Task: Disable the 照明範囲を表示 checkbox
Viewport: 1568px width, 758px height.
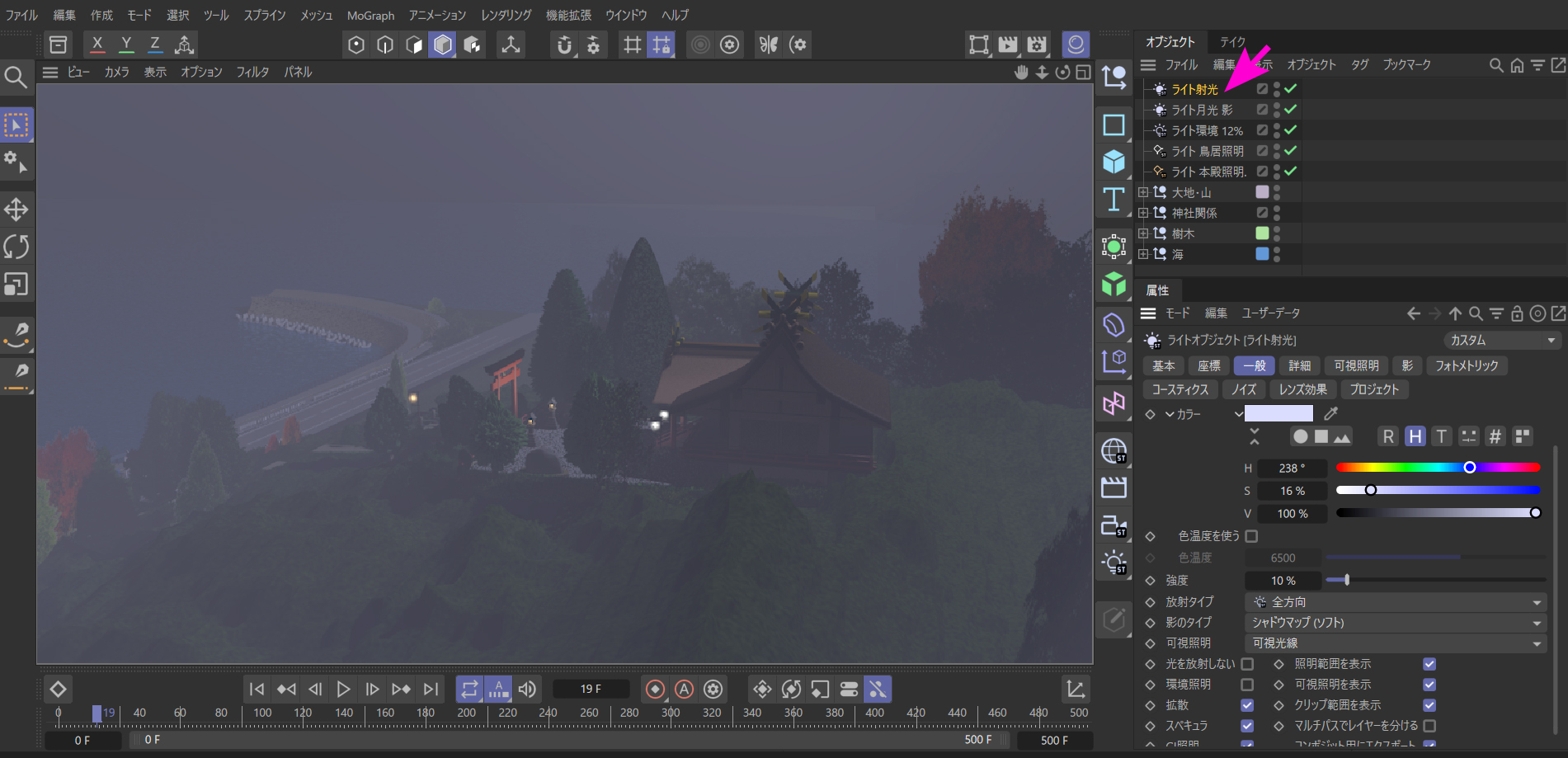Action: (x=1429, y=664)
